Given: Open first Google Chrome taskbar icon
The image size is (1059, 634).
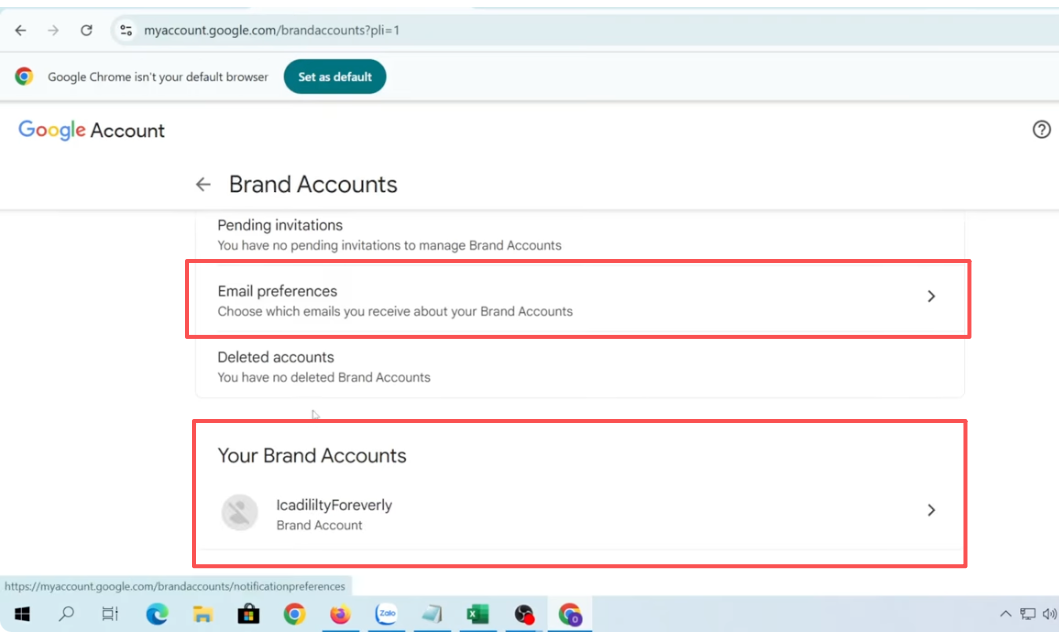Looking at the screenshot, I should coord(294,614).
